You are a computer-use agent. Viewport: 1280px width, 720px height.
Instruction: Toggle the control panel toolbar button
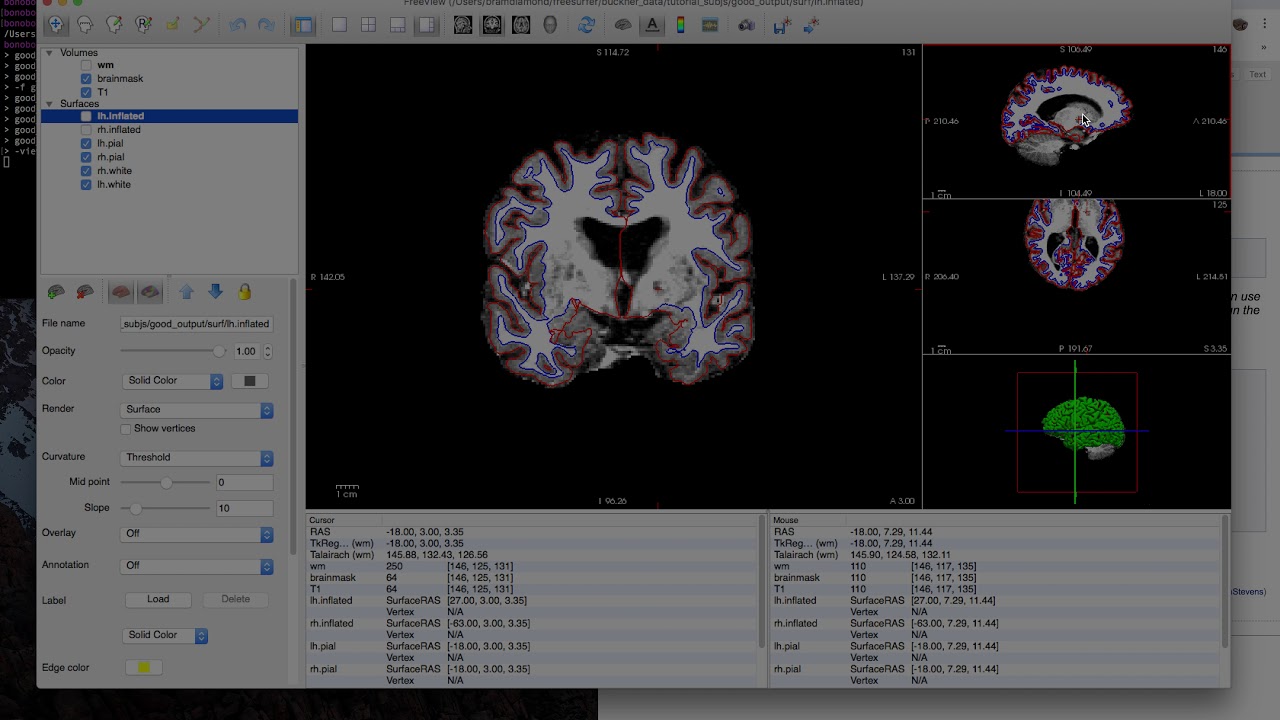tap(303, 25)
